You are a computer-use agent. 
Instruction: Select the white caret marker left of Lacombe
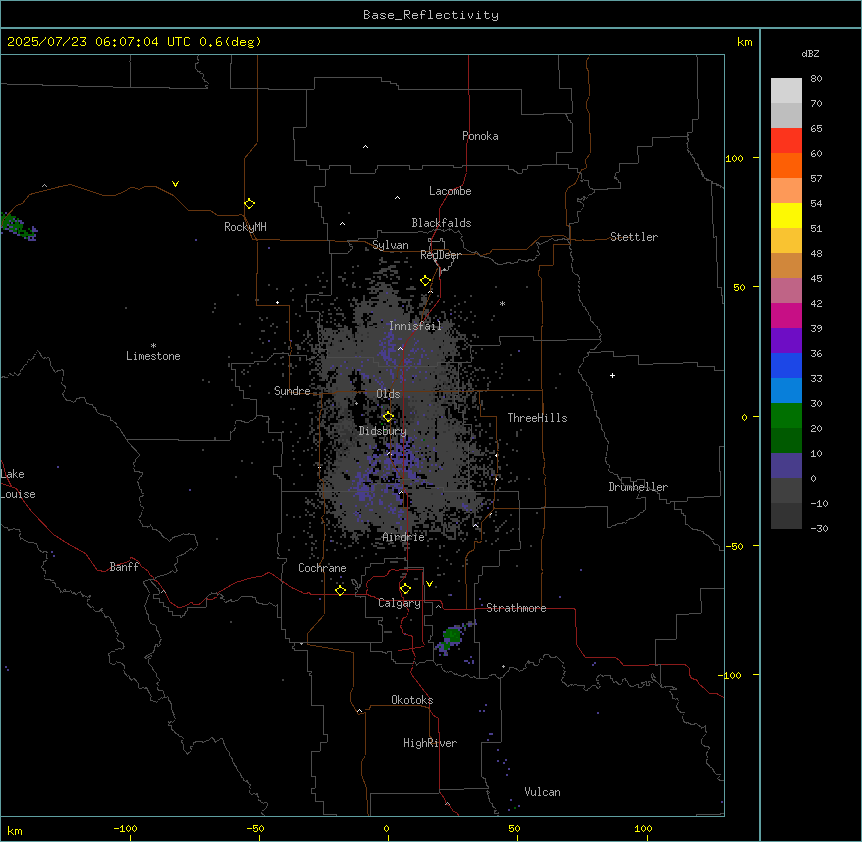coord(397,197)
